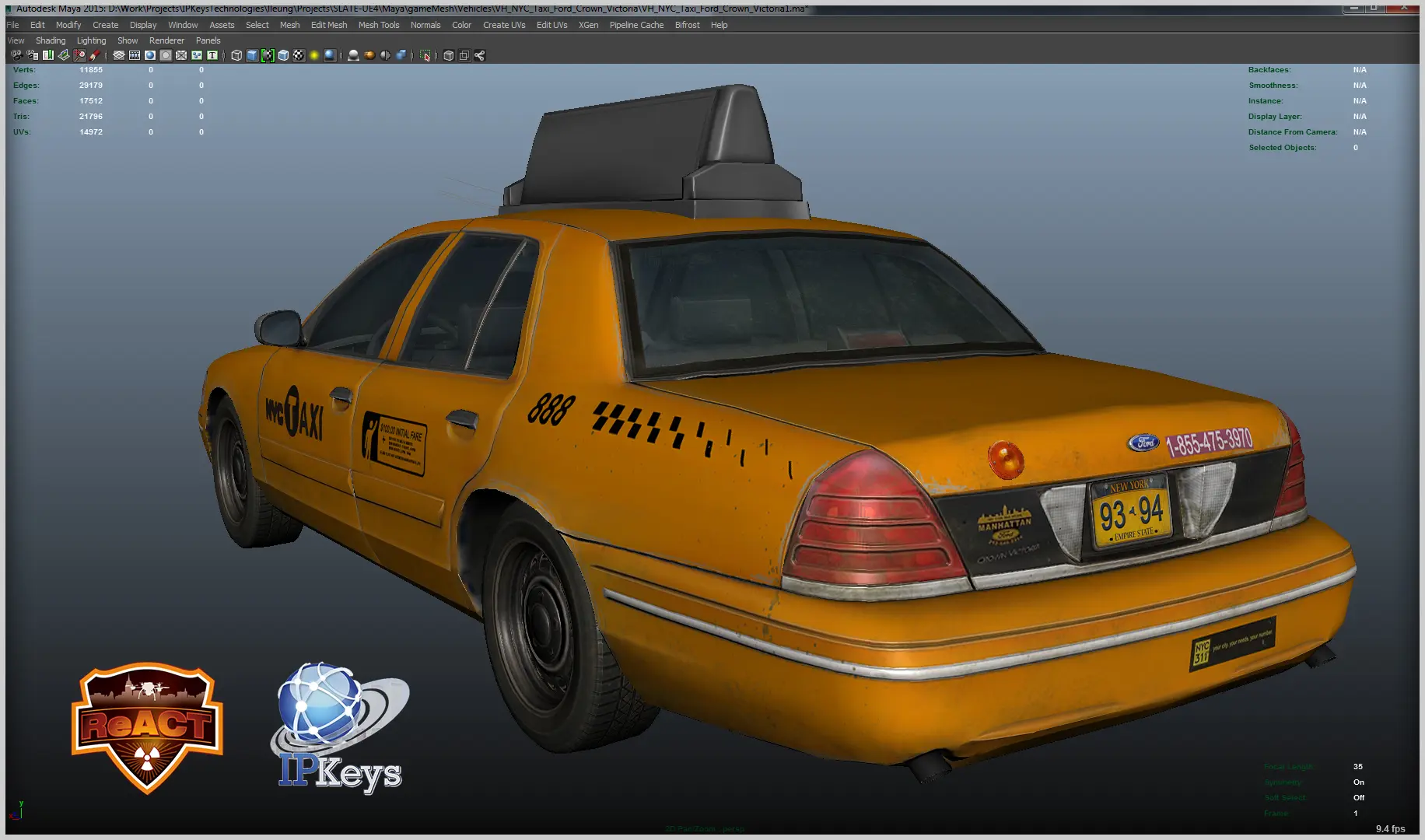Open the Renderer panel dropdown
The image size is (1425, 840).
click(166, 40)
